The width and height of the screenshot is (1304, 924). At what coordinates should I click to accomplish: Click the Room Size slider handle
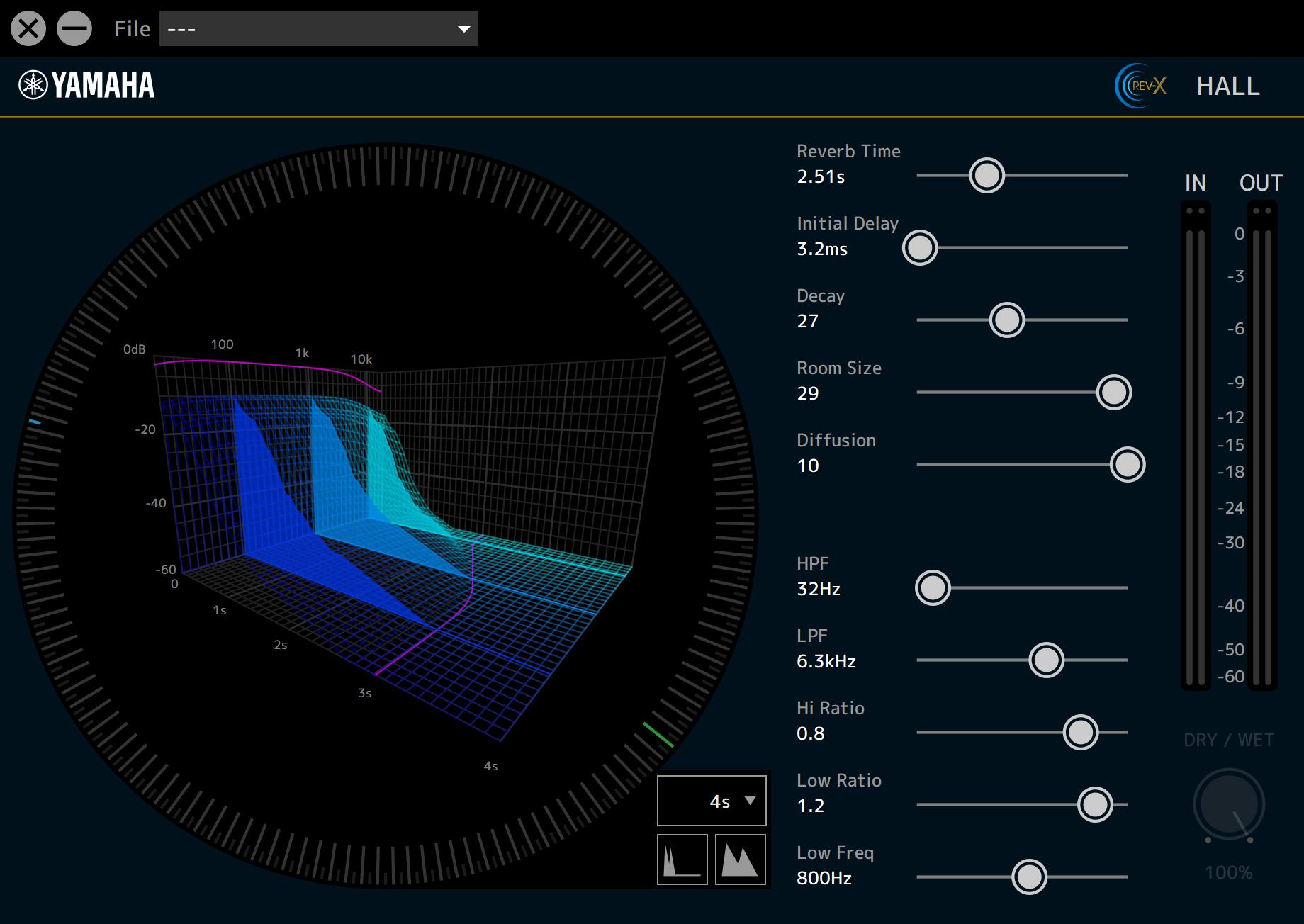tap(1113, 393)
